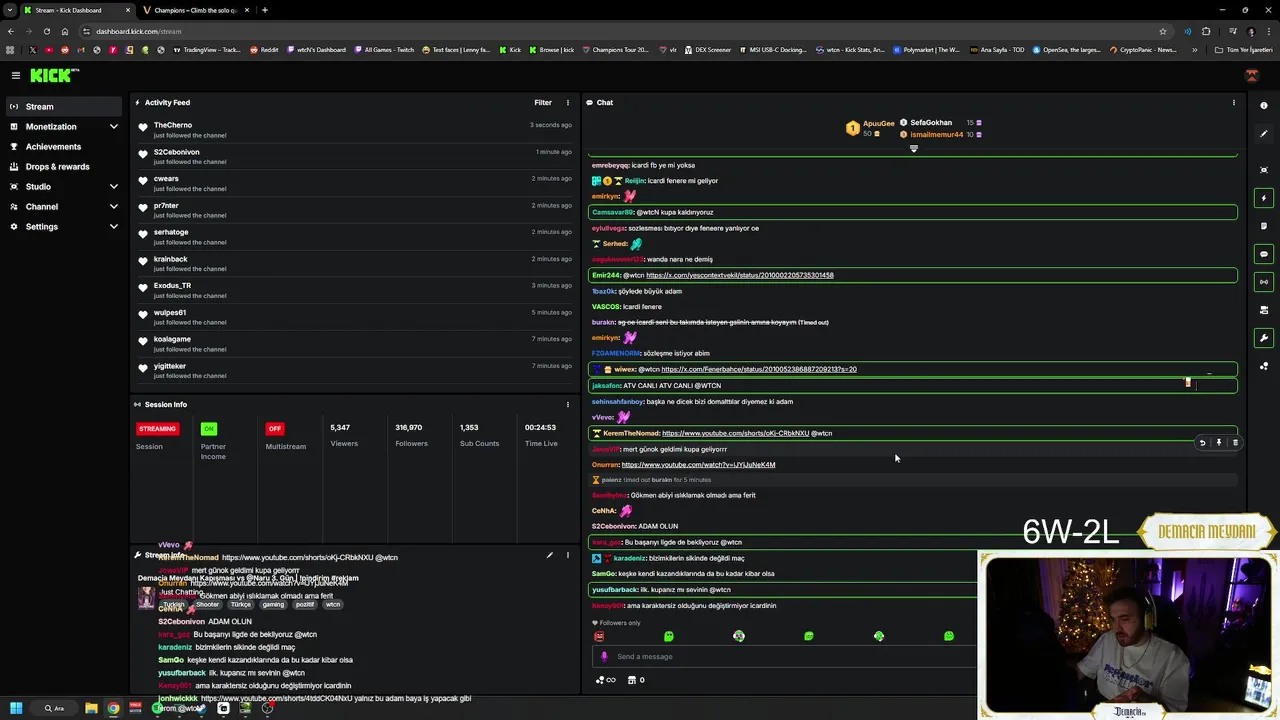Viewport: 1280px width, 720px height.
Task: Open Activity Feed options menu
Action: tap(567, 102)
